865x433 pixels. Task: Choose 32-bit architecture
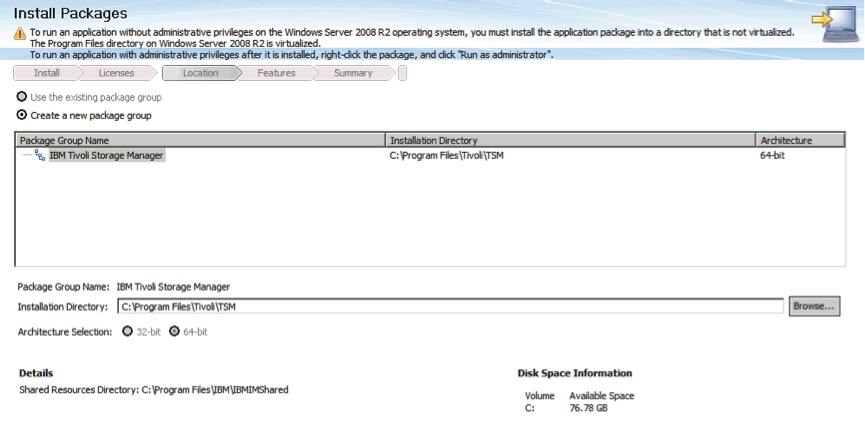(127, 332)
